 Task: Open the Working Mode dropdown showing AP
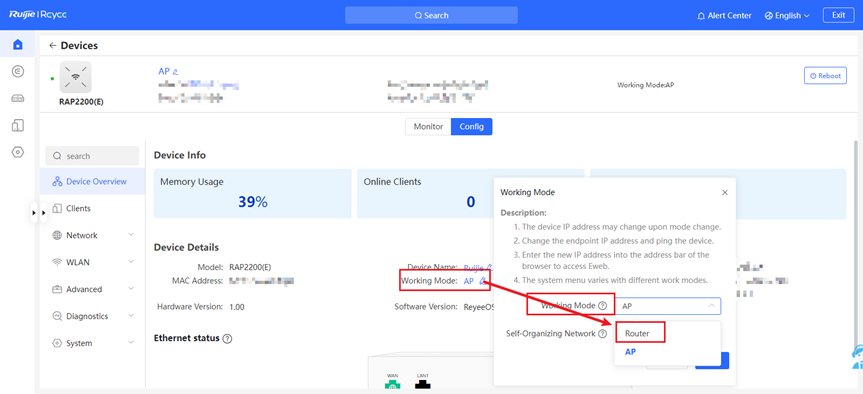pyautogui.click(x=668, y=306)
